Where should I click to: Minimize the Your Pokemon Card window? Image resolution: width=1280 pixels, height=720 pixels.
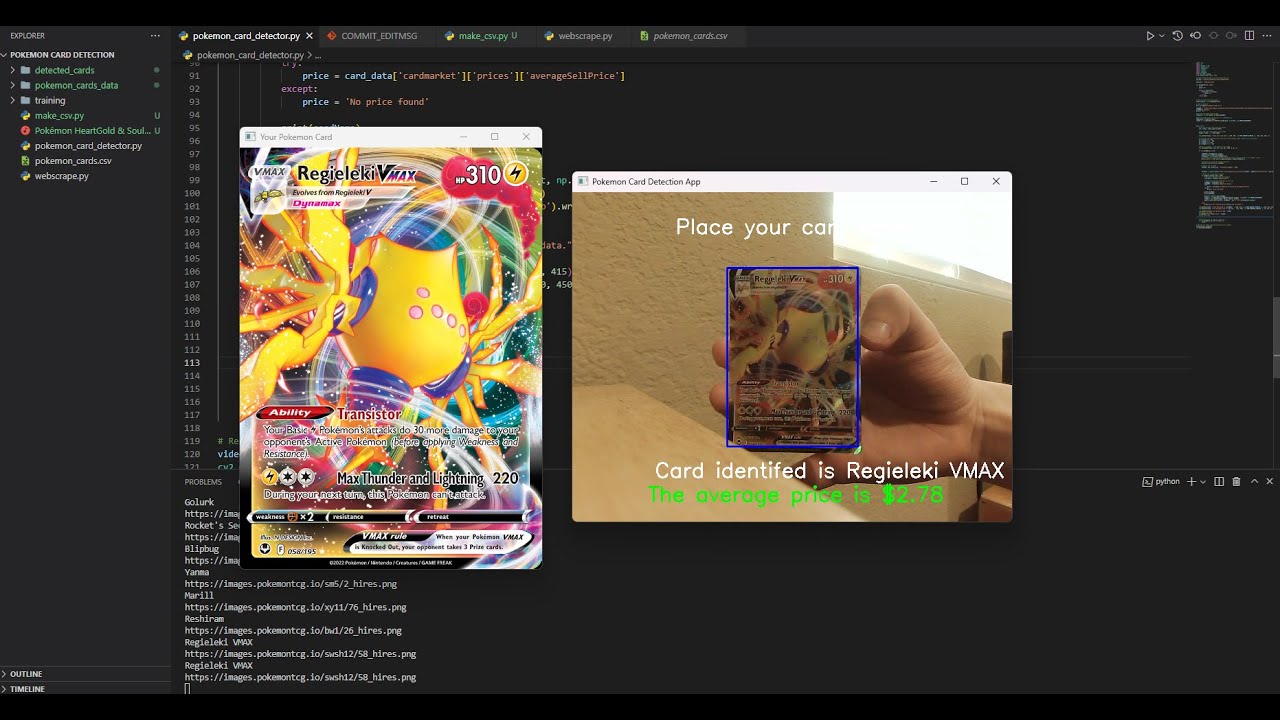point(463,137)
